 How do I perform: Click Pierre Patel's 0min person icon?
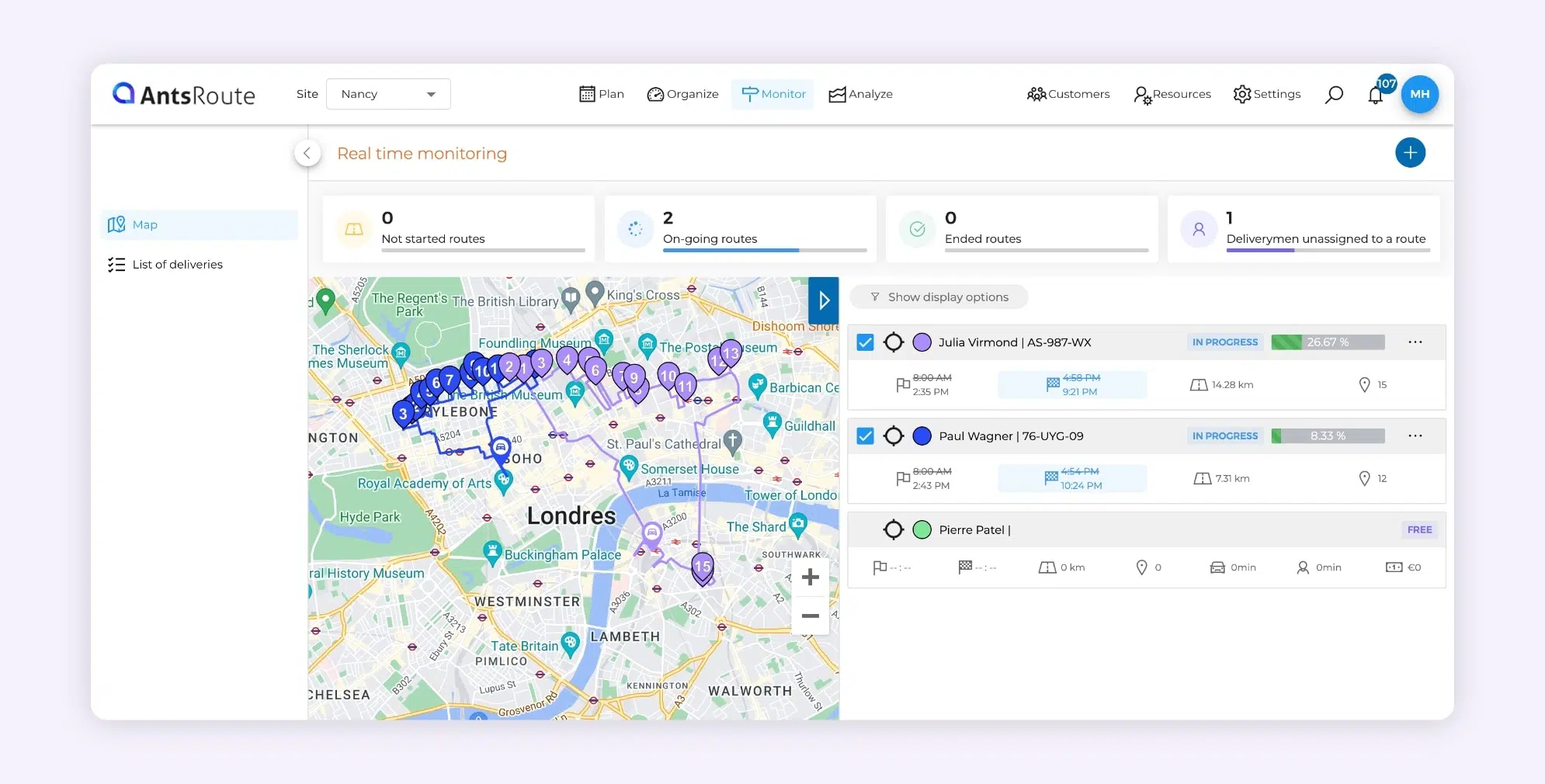tap(1303, 568)
